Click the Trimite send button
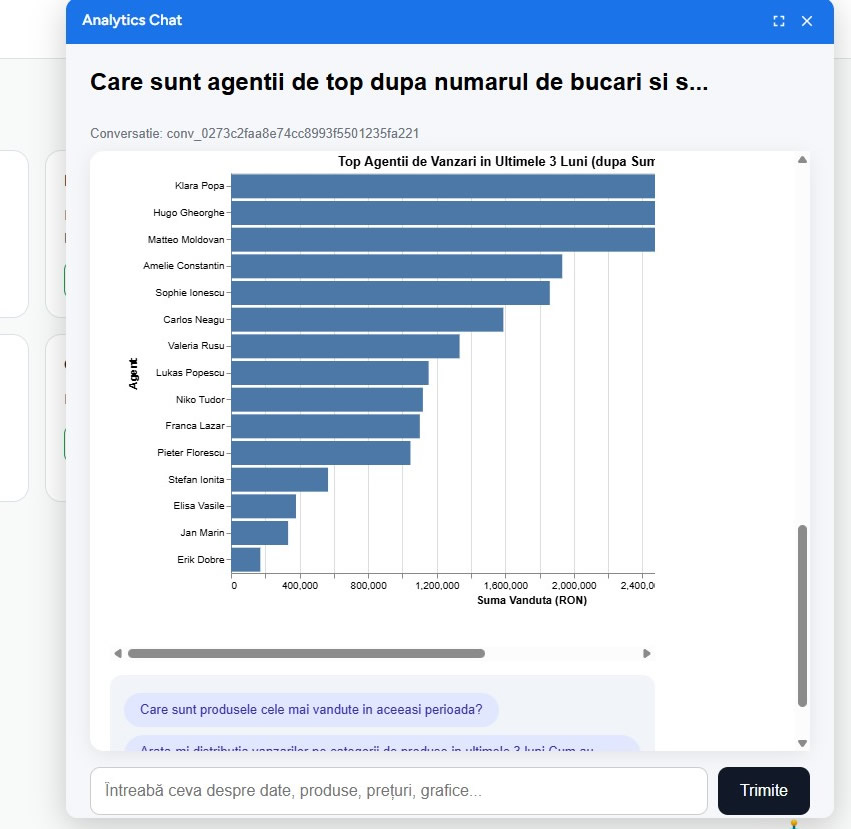 coord(764,790)
